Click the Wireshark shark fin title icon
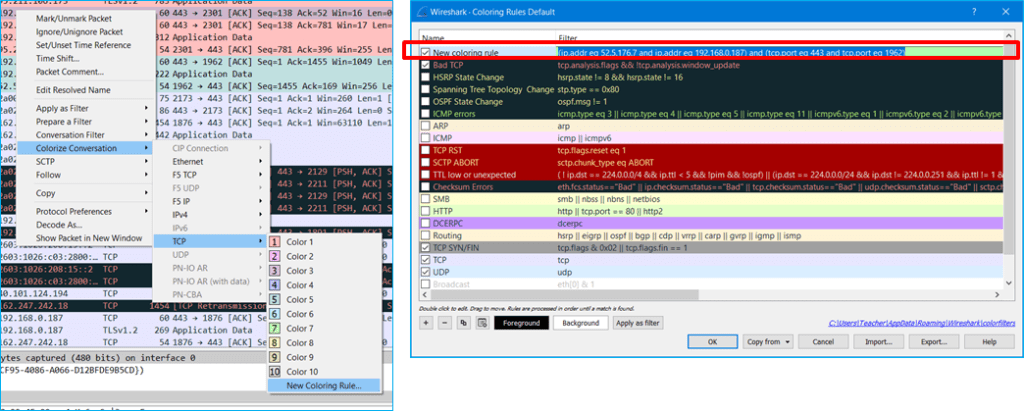The height and width of the screenshot is (411, 1024). click(423, 12)
